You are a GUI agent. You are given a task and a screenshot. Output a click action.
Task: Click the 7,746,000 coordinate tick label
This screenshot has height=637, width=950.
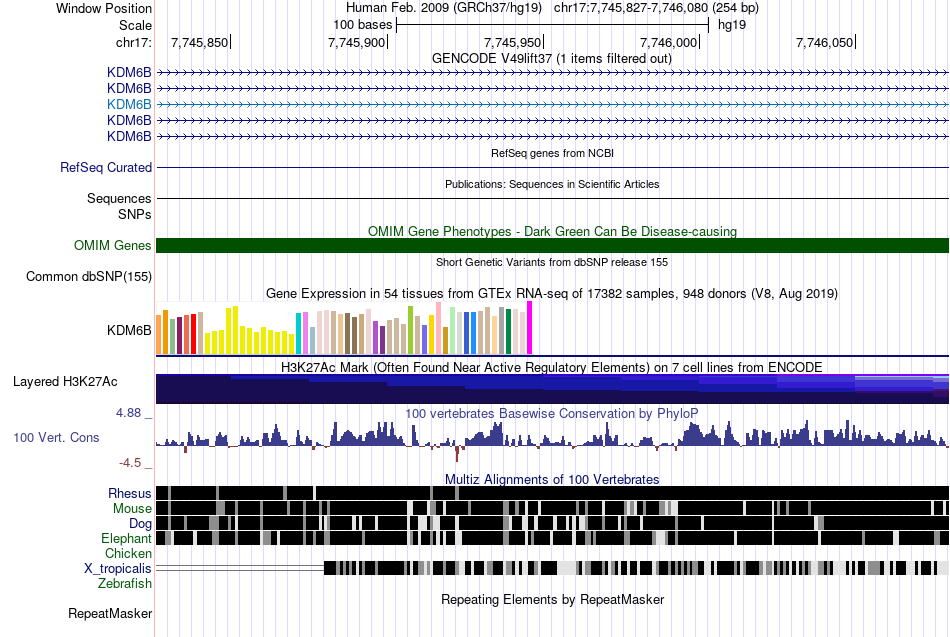(x=669, y=42)
